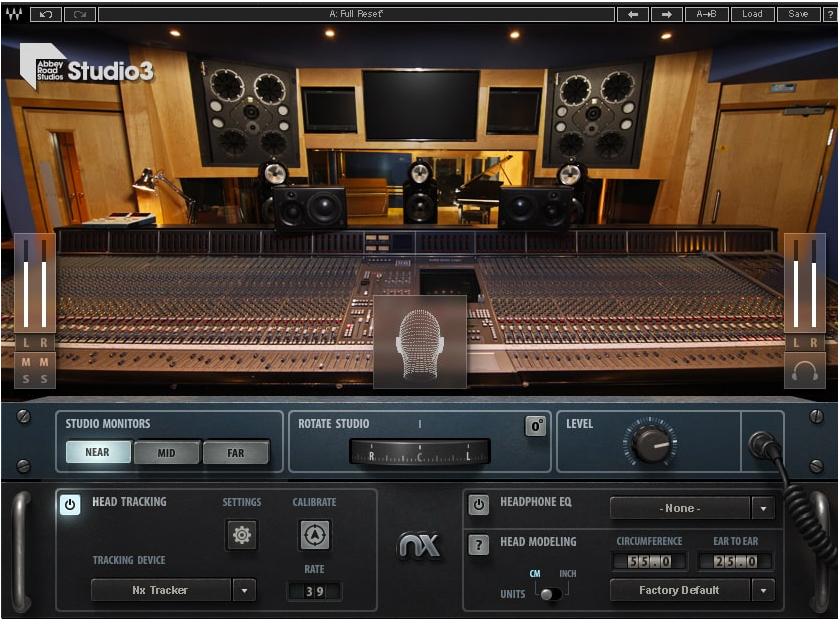Click the tracking Rate value field

[x=314, y=591]
